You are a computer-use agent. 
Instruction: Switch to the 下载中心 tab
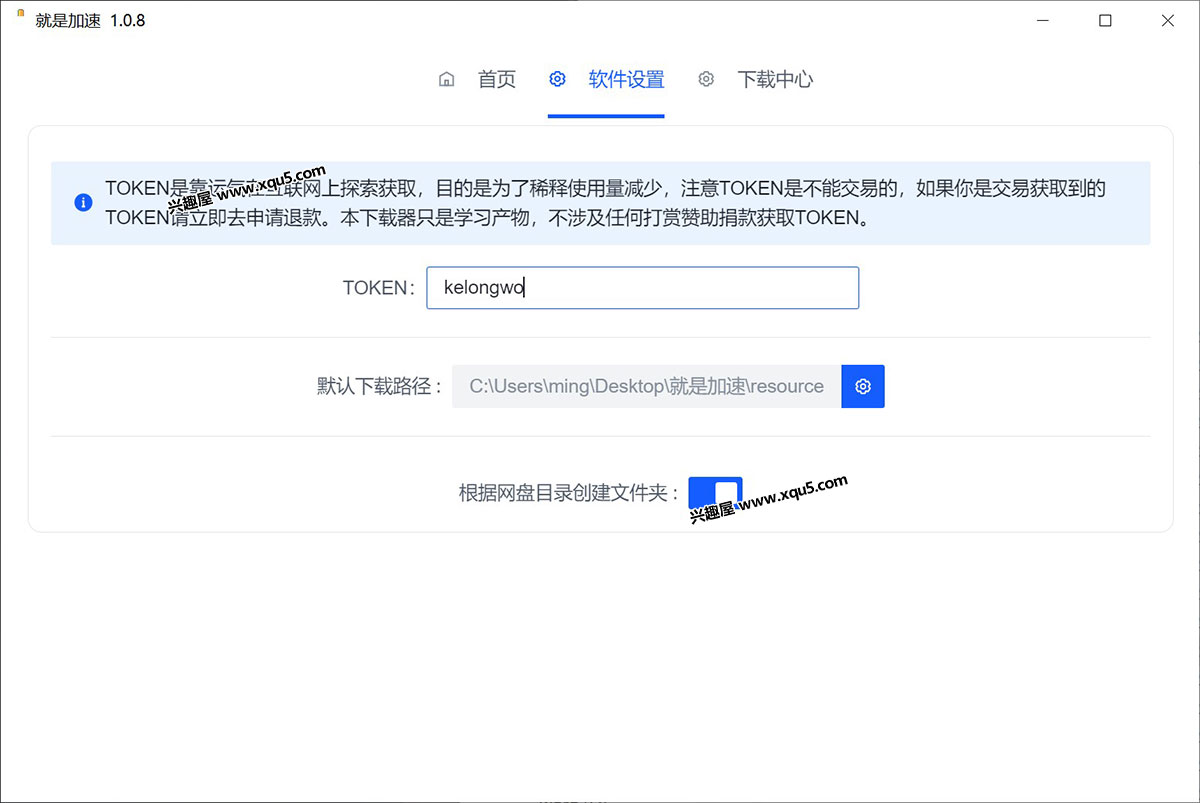775,80
